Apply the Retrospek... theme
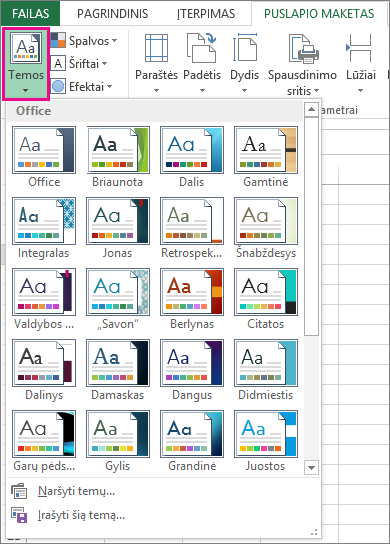Viewport: 390px width, 544px height. [192, 228]
